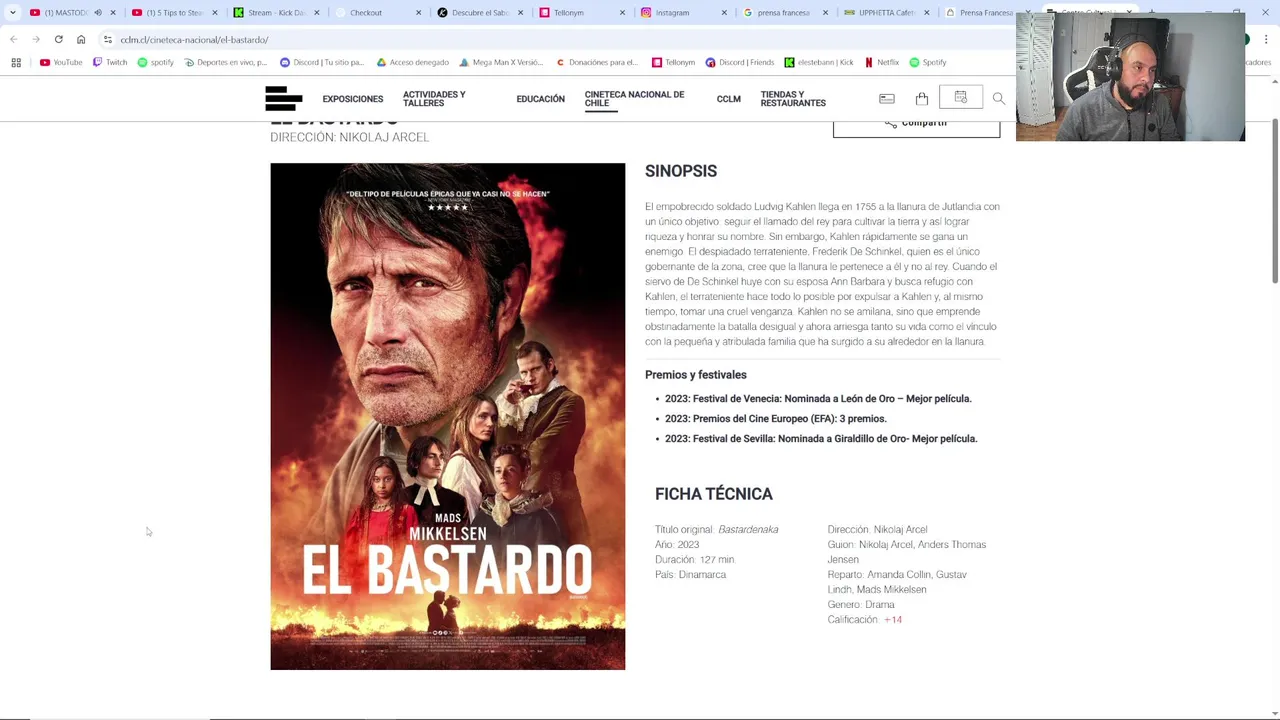1280x720 pixels.
Task: Click the 'Duración: 127 min.' text
Action: pos(695,559)
